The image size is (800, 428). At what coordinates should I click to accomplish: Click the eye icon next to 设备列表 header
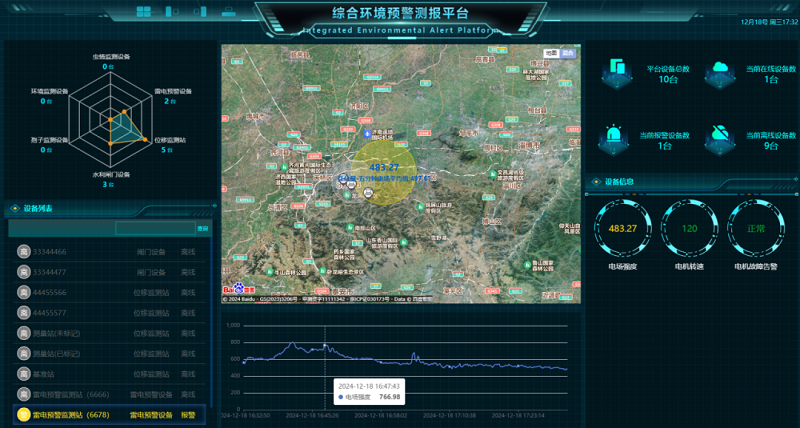[x=14, y=209]
